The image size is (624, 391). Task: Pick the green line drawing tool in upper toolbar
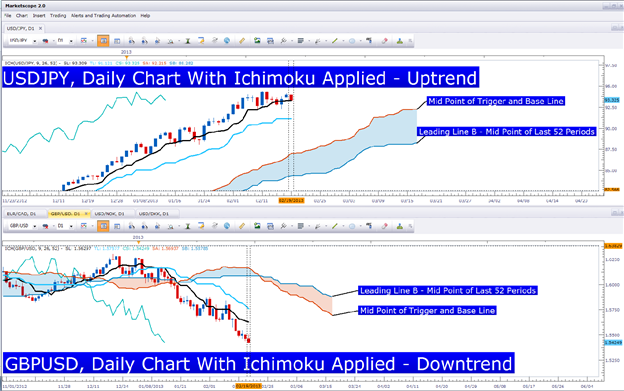pyautogui.click(x=335, y=41)
